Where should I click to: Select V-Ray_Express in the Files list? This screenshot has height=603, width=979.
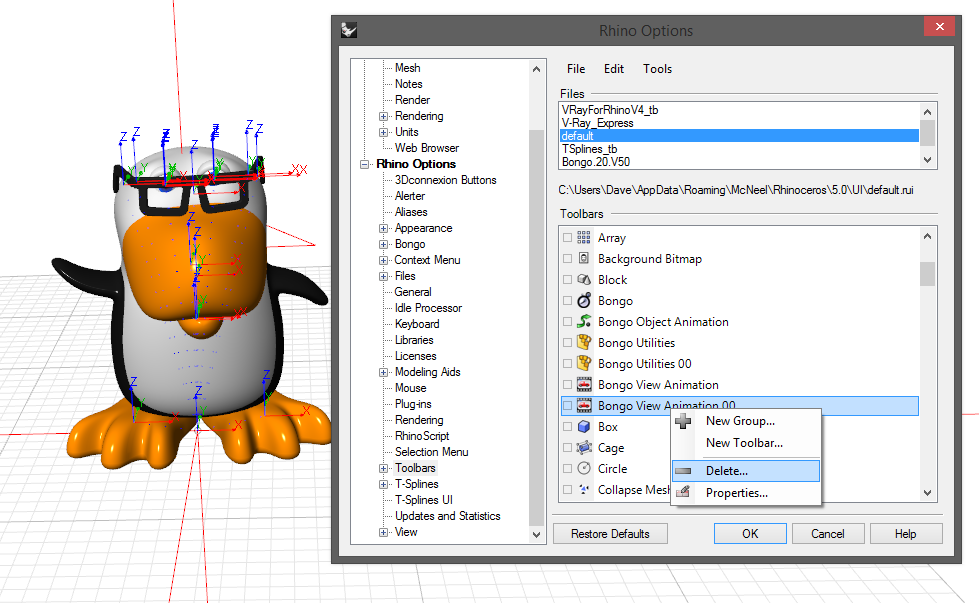pos(598,123)
